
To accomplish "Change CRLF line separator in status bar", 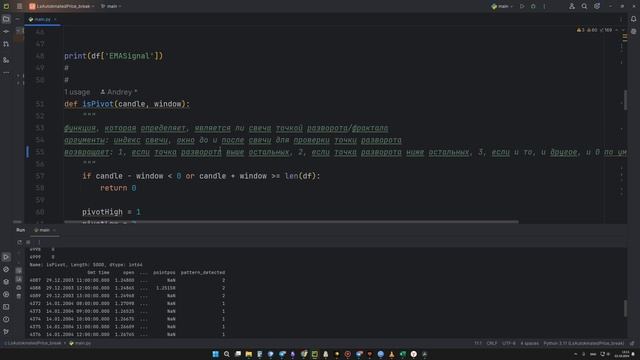I will [x=492, y=343].
